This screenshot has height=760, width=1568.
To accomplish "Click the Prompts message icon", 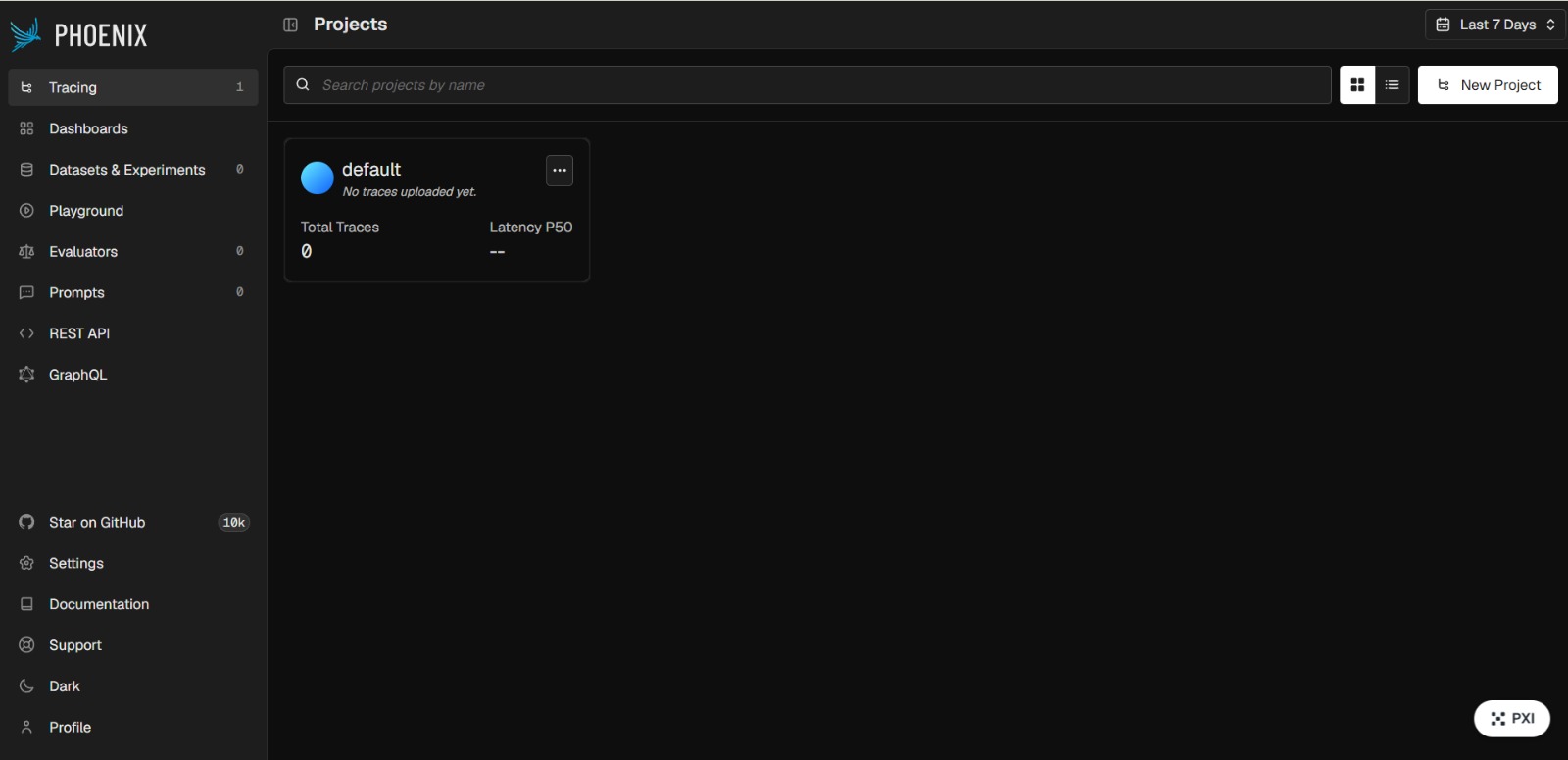I will 26,292.
